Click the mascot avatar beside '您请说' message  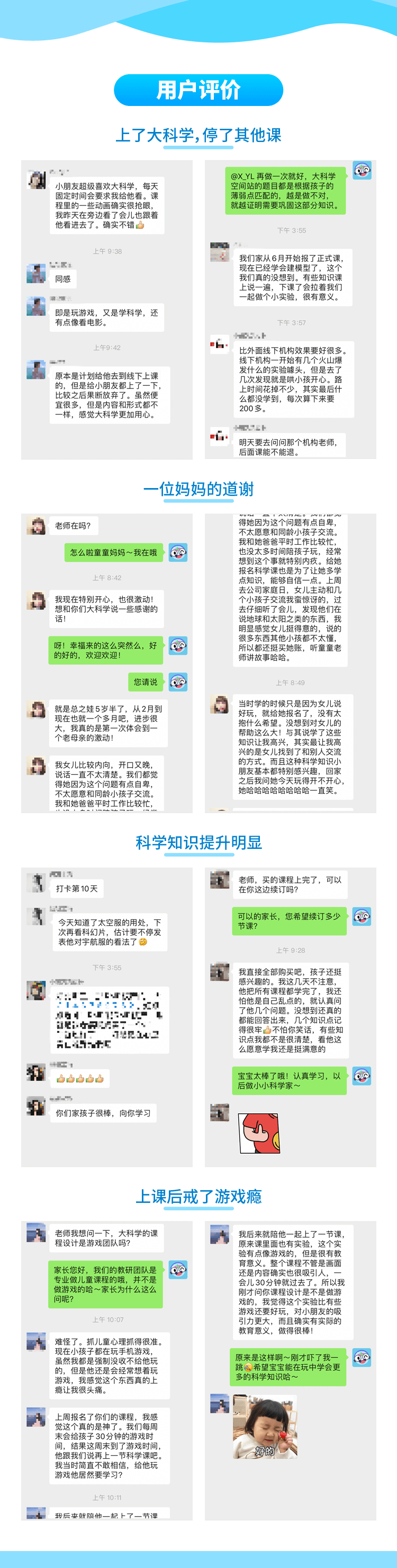click(x=178, y=682)
